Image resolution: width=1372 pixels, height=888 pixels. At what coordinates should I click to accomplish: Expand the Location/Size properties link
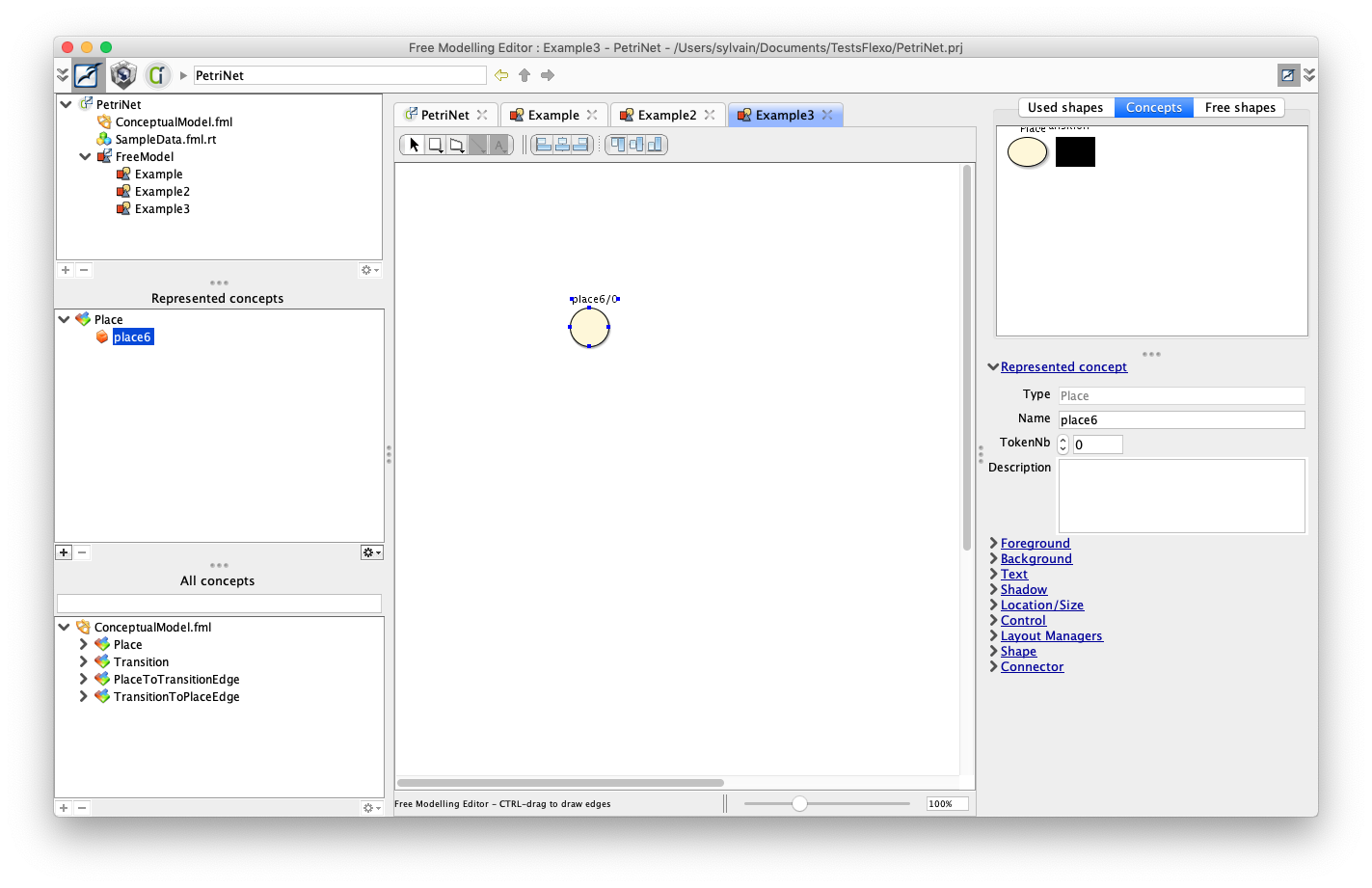point(1042,605)
